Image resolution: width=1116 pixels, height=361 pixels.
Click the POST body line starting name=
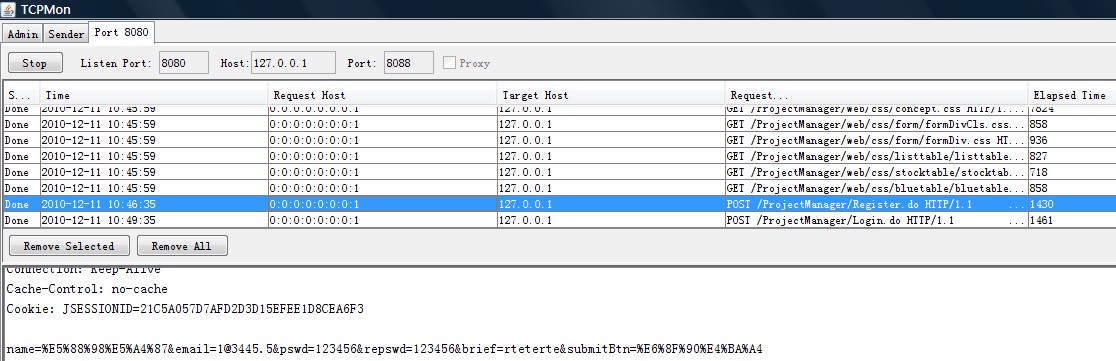(384, 349)
